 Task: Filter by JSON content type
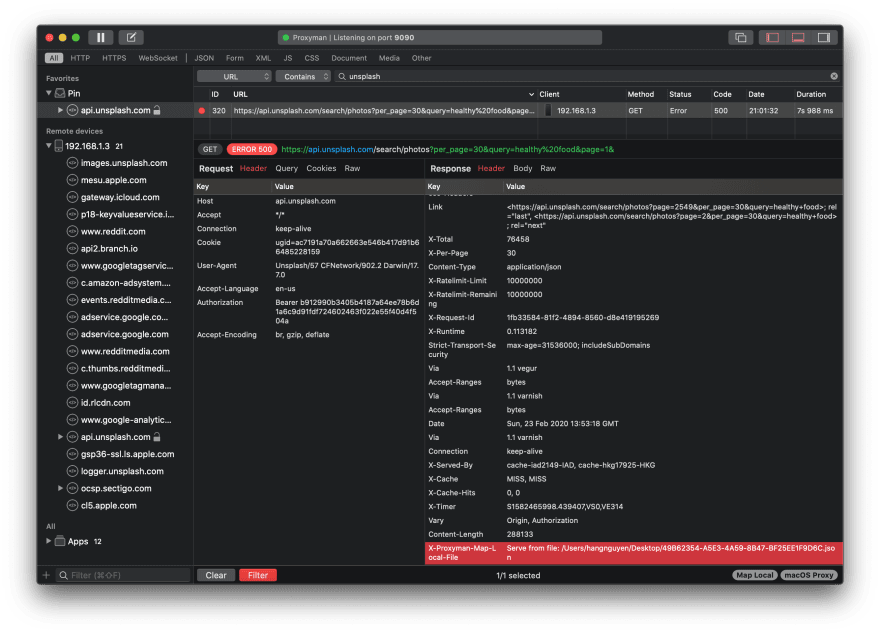[204, 58]
